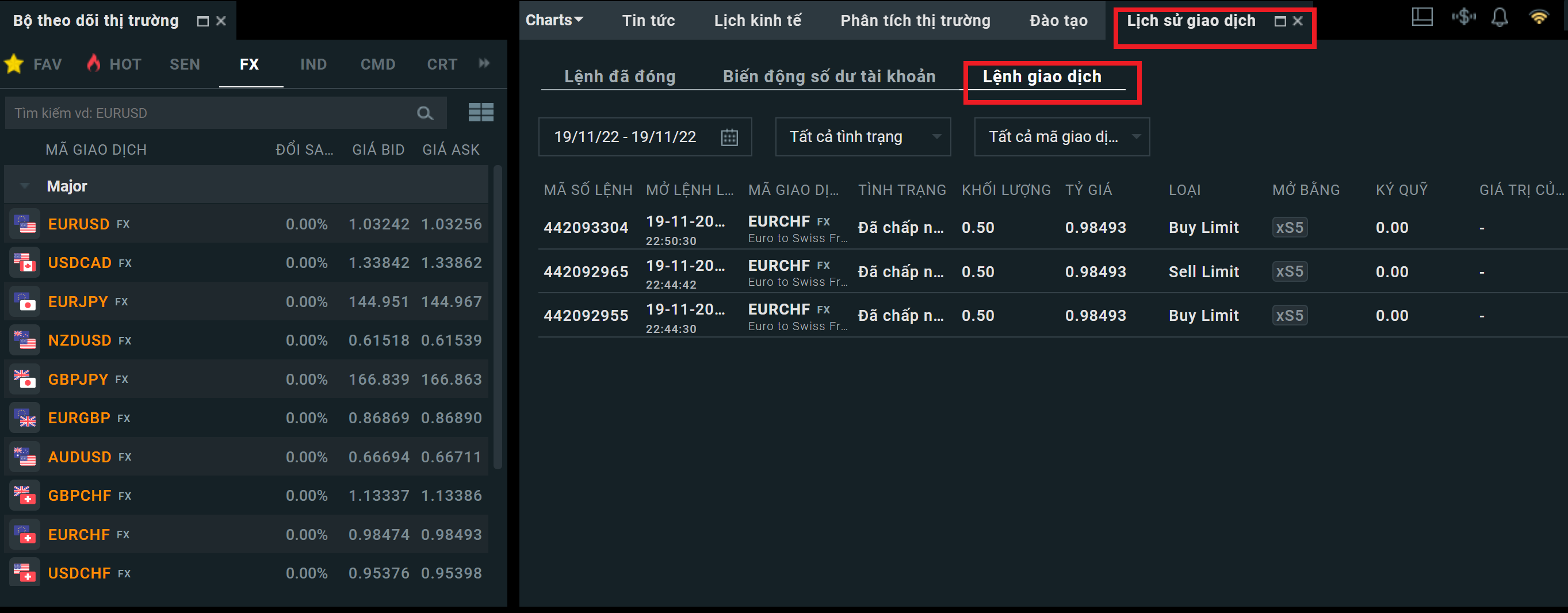The image size is (1568, 613).
Task: Click the calendar icon in date range field
Action: point(729,137)
